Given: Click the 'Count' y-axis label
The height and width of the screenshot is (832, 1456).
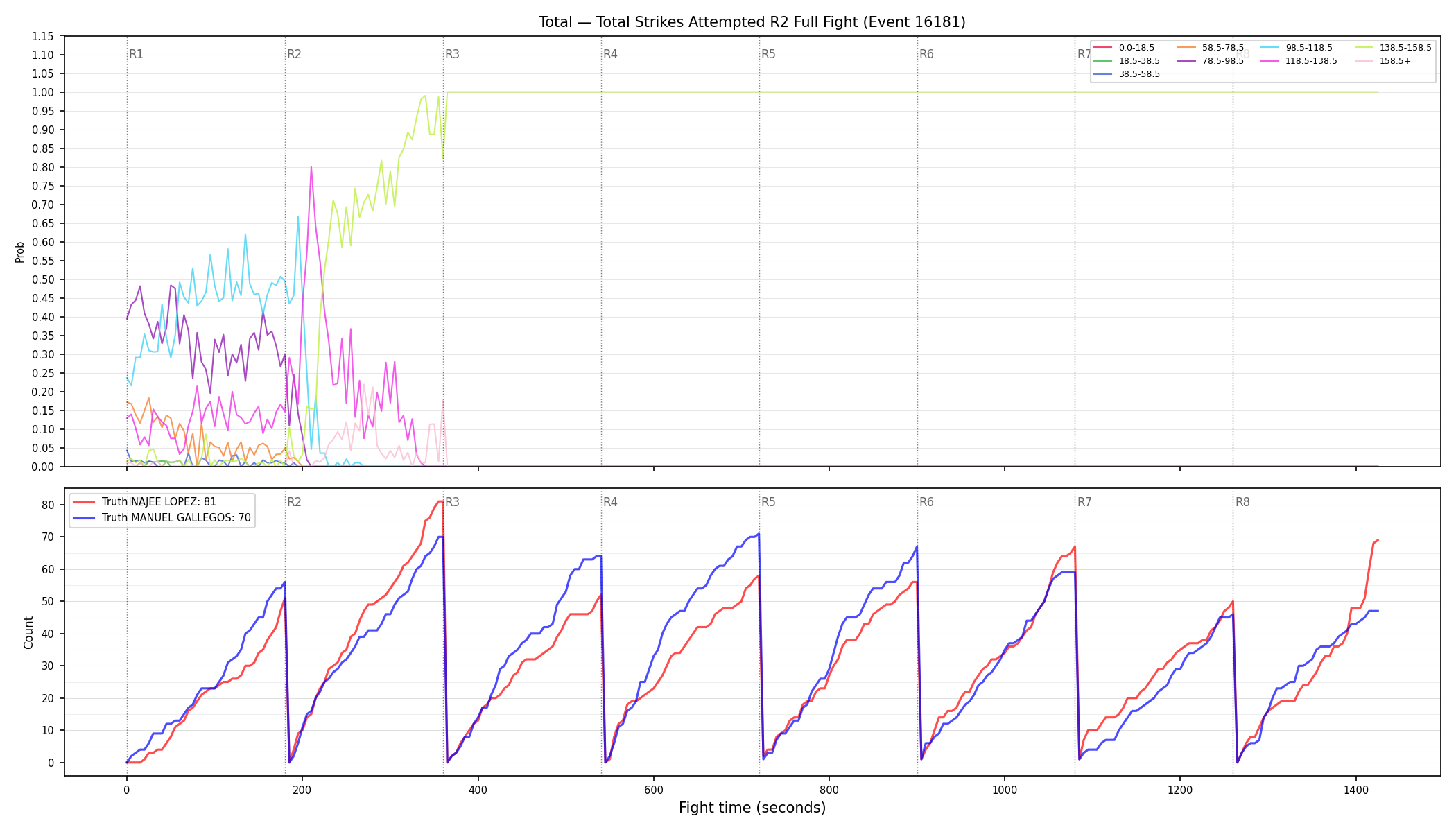Looking at the screenshot, I should click(28, 632).
